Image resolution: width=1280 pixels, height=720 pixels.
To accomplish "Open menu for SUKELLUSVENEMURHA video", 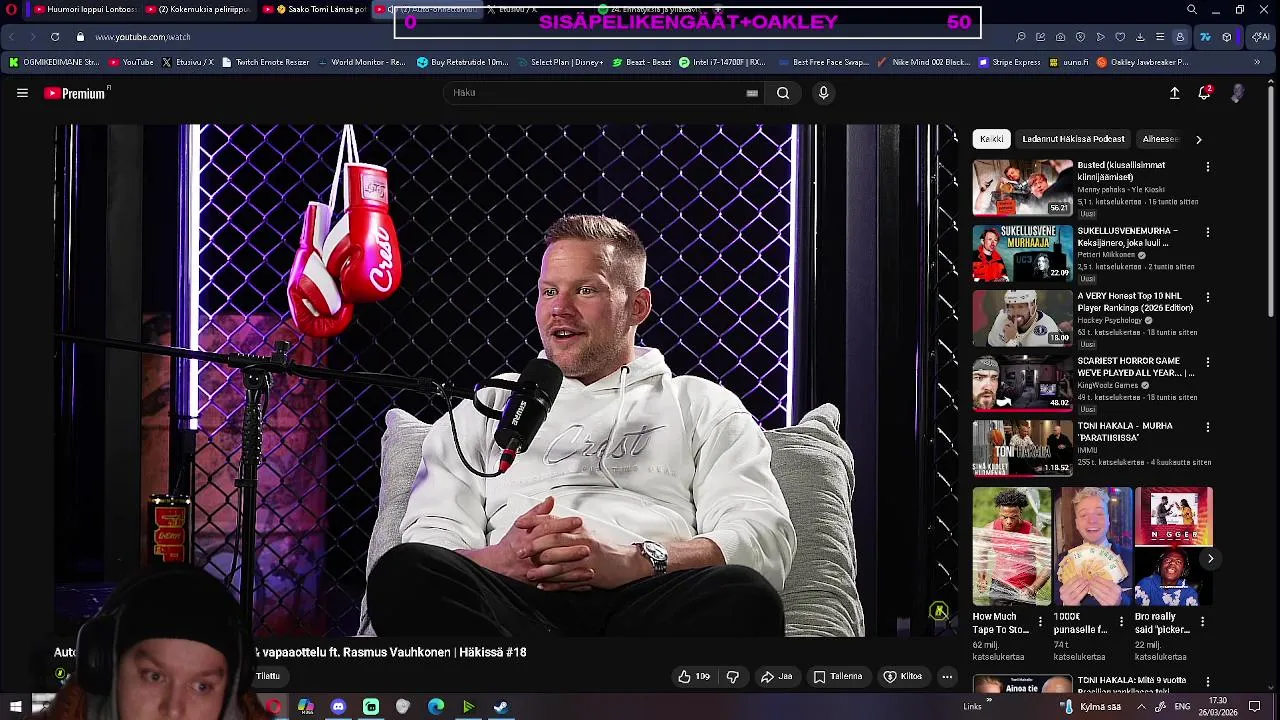I will click(1208, 232).
